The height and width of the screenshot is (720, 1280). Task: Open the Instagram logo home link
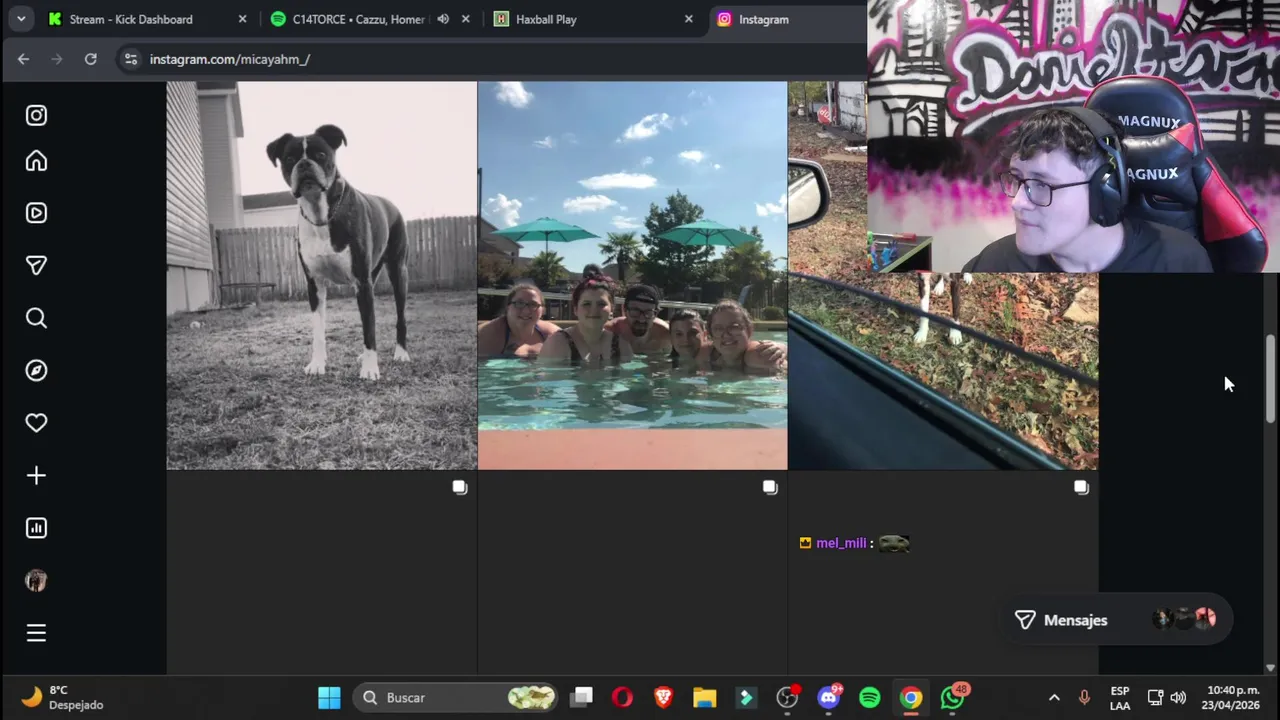(36, 115)
